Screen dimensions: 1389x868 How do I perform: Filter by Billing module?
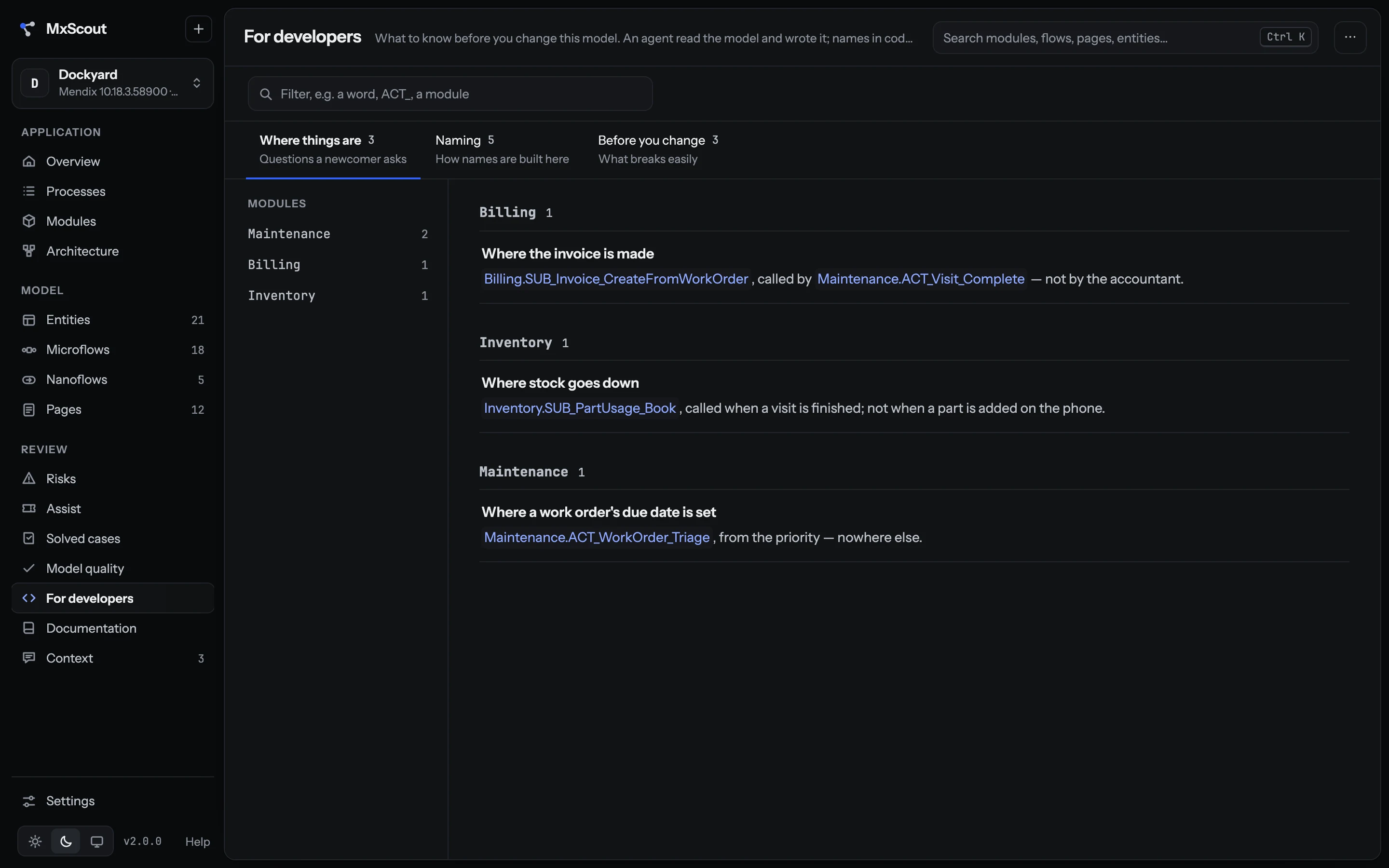tap(338, 265)
